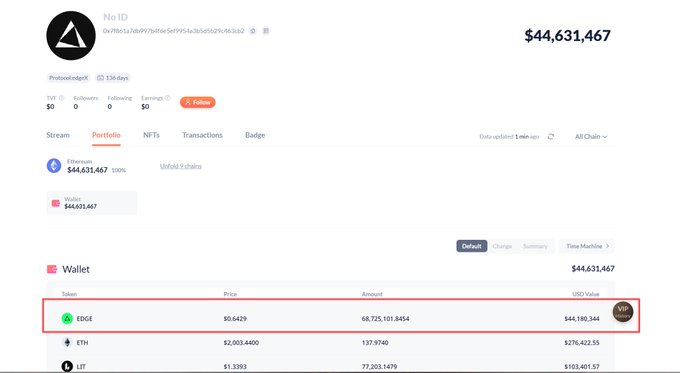The width and height of the screenshot is (680, 373).
Task: Click ETH amount 137.9740
Action: point(375,343)
